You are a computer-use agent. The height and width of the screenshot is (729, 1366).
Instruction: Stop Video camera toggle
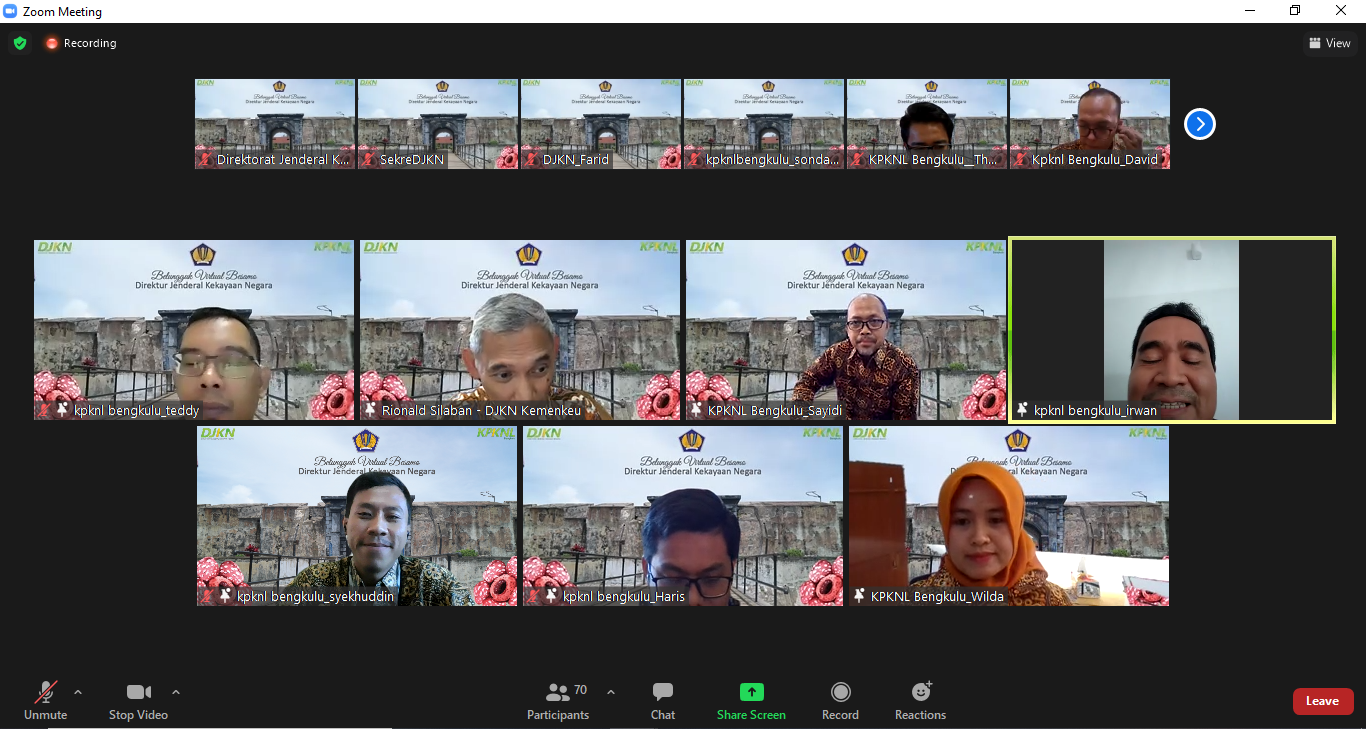click(138, 700)
